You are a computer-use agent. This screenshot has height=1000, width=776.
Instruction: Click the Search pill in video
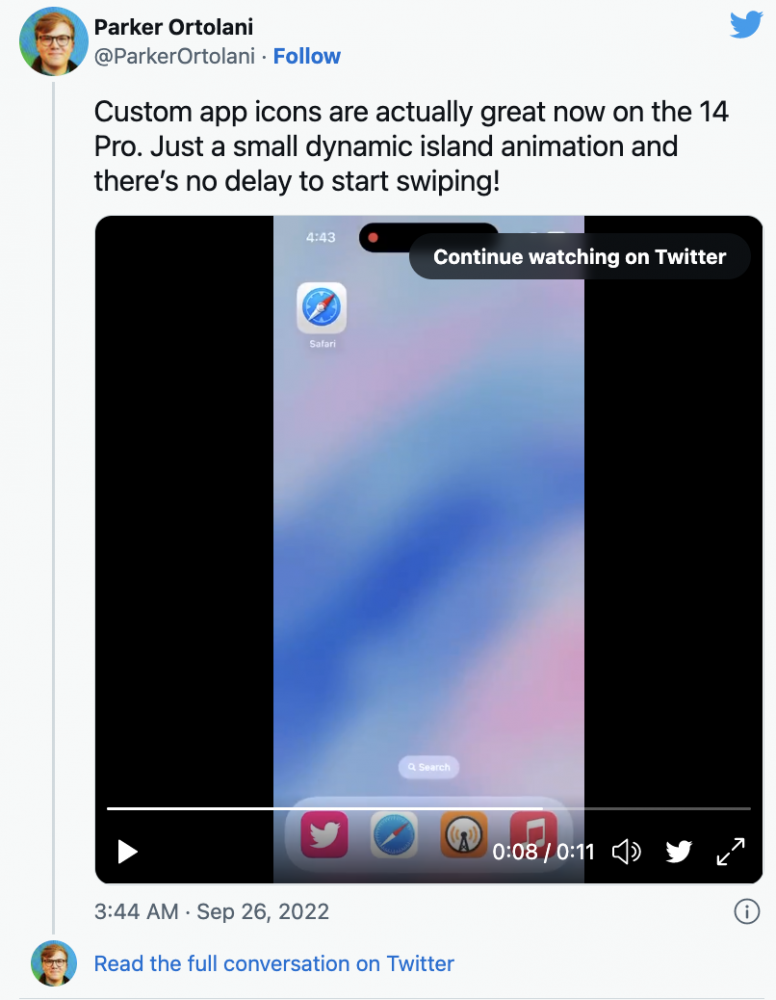pyautogui.click(x=428, y=767)
